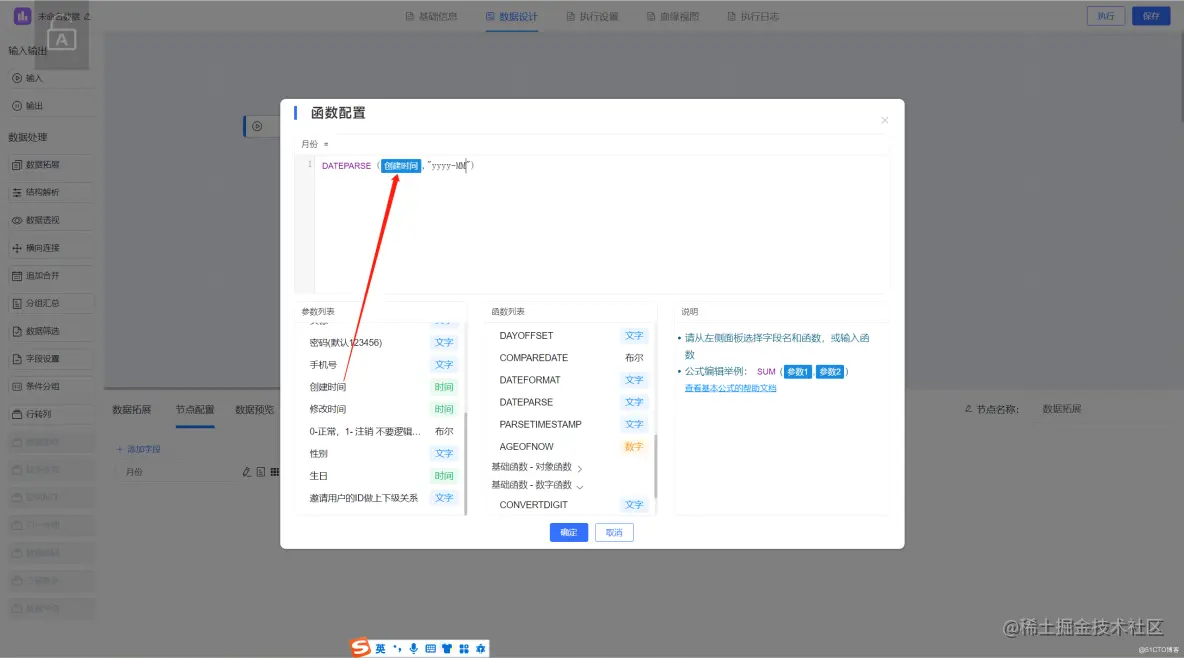The height and width of the screenshot is (658, 1184).
Task: Open 查看基本公式的帮助文档 link
Action: pyautogui.click(x=730, y=388)
